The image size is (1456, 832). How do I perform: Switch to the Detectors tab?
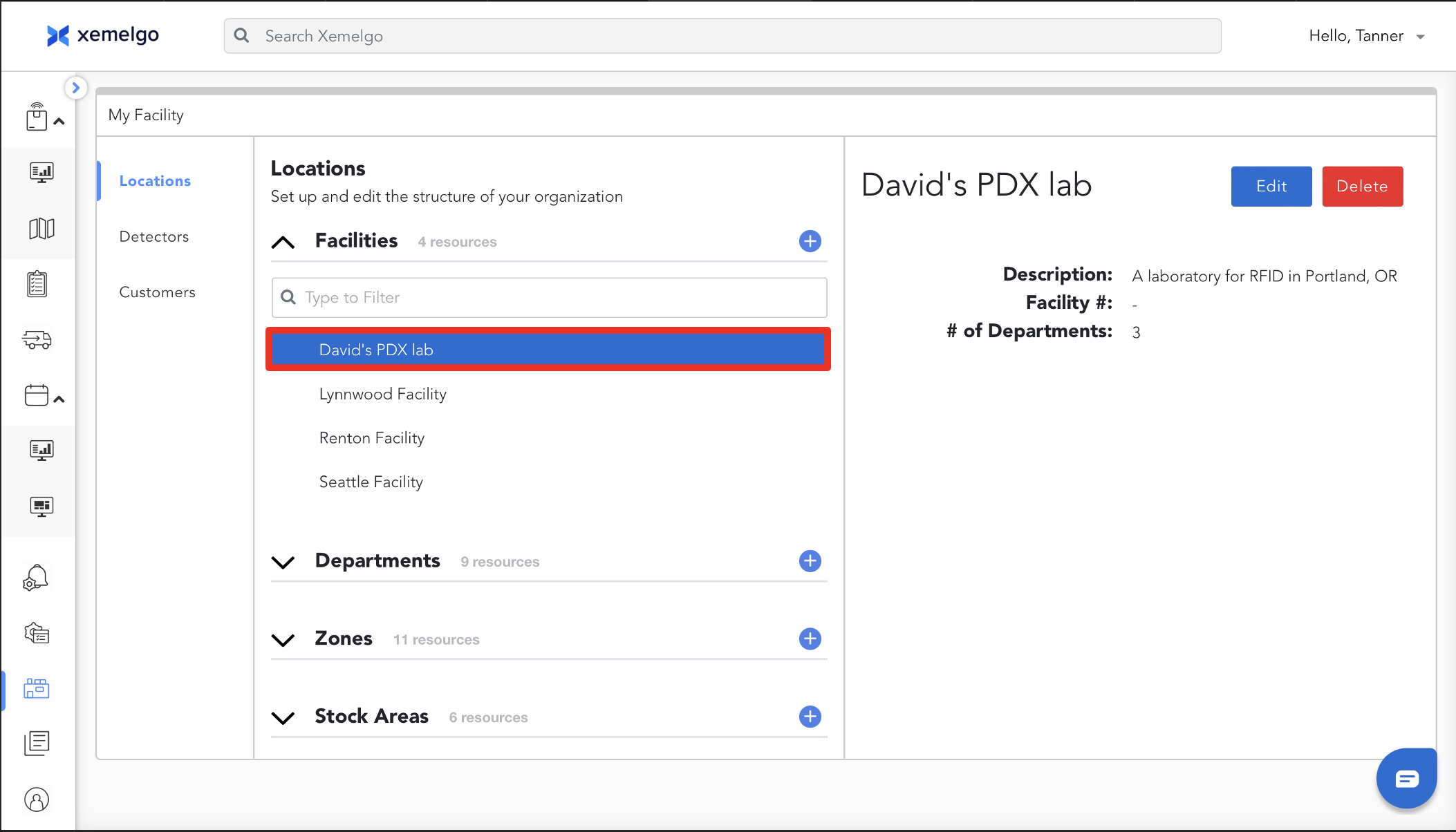[154, 236]
